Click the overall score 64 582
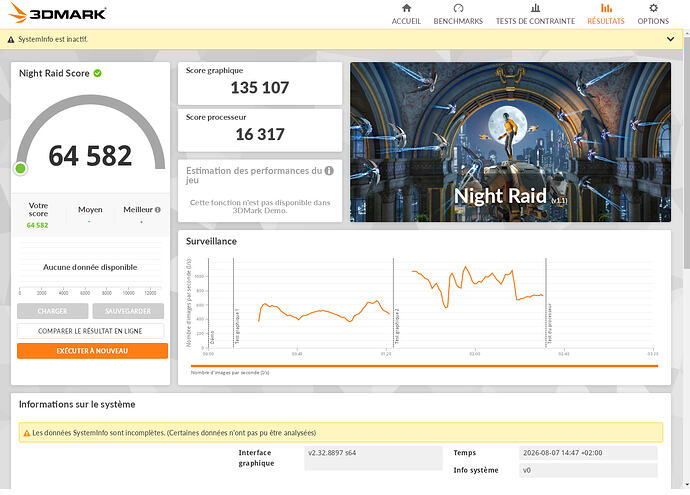This screenshot has width=690, height=495. point(90,156)
